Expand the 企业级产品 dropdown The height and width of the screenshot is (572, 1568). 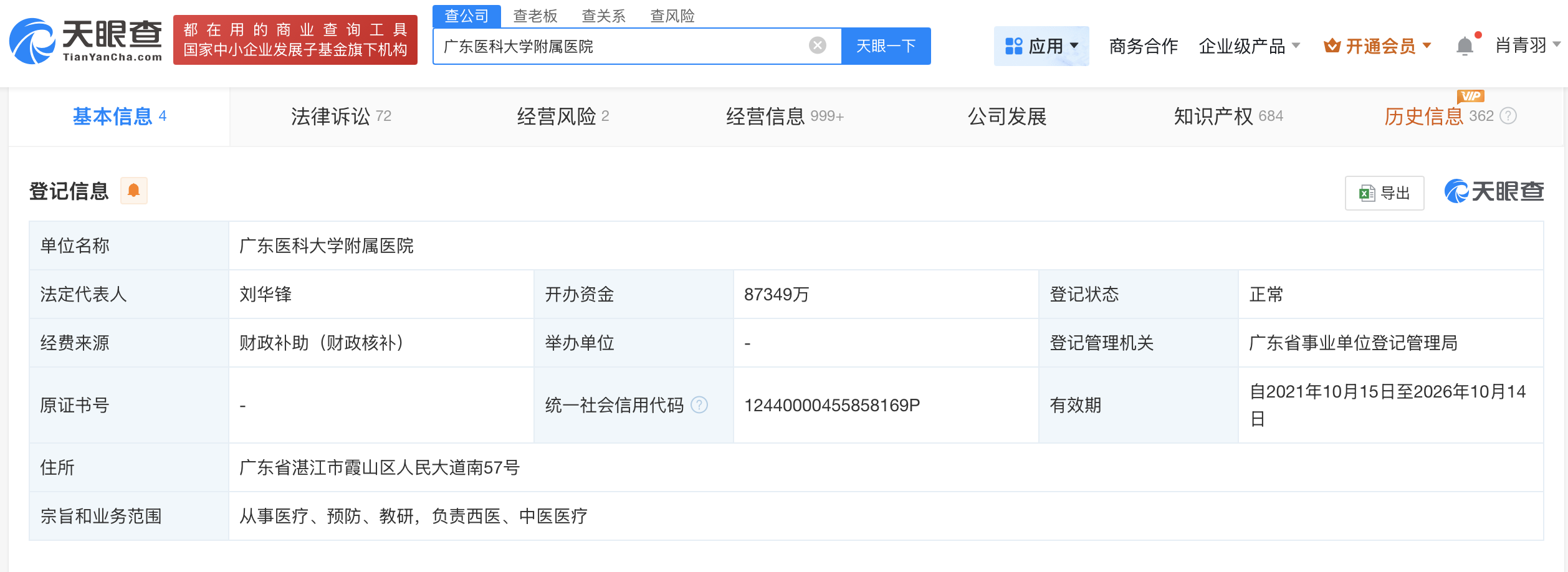(x=1249, y=46)
